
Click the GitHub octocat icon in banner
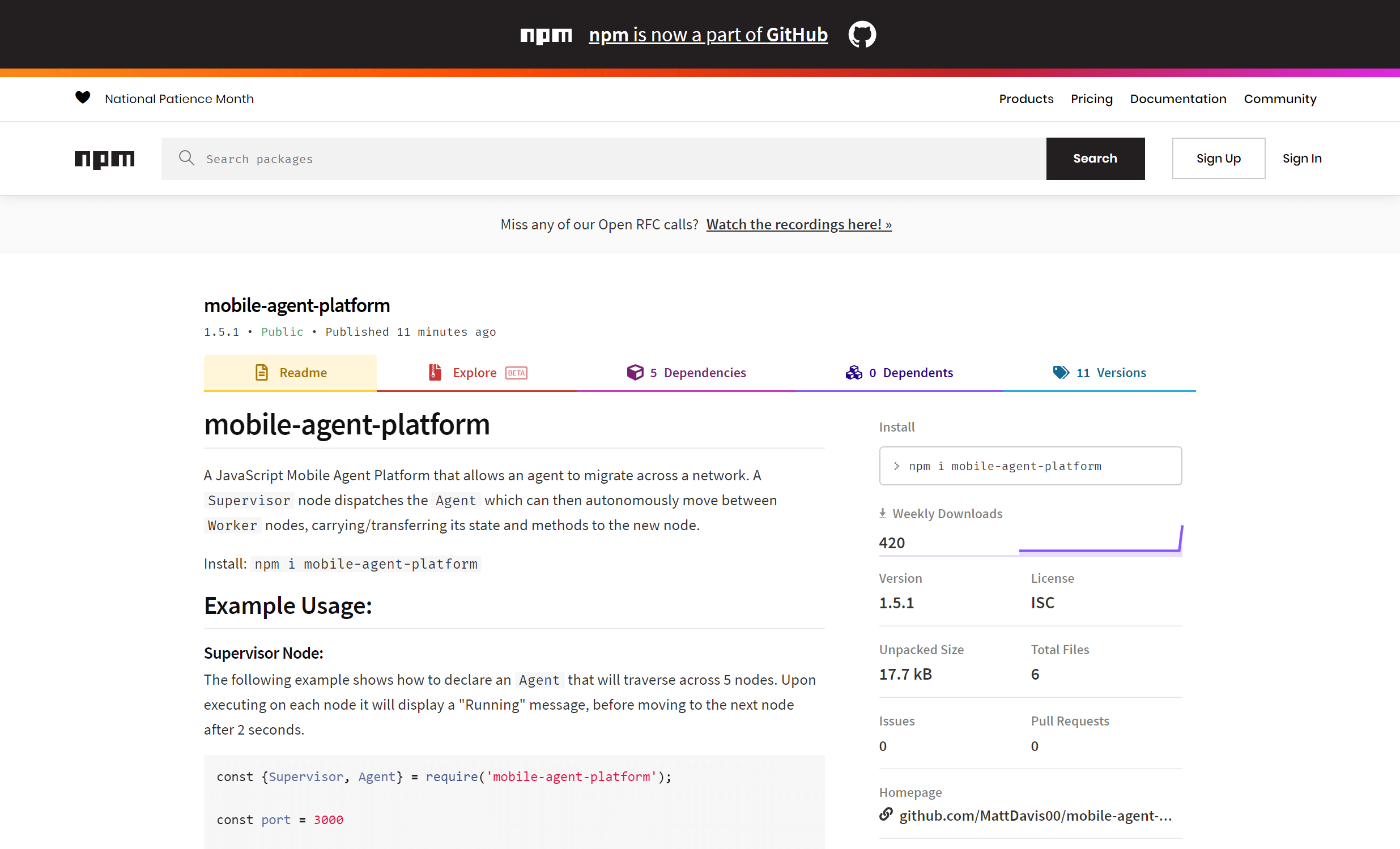(x=862, y=35)
